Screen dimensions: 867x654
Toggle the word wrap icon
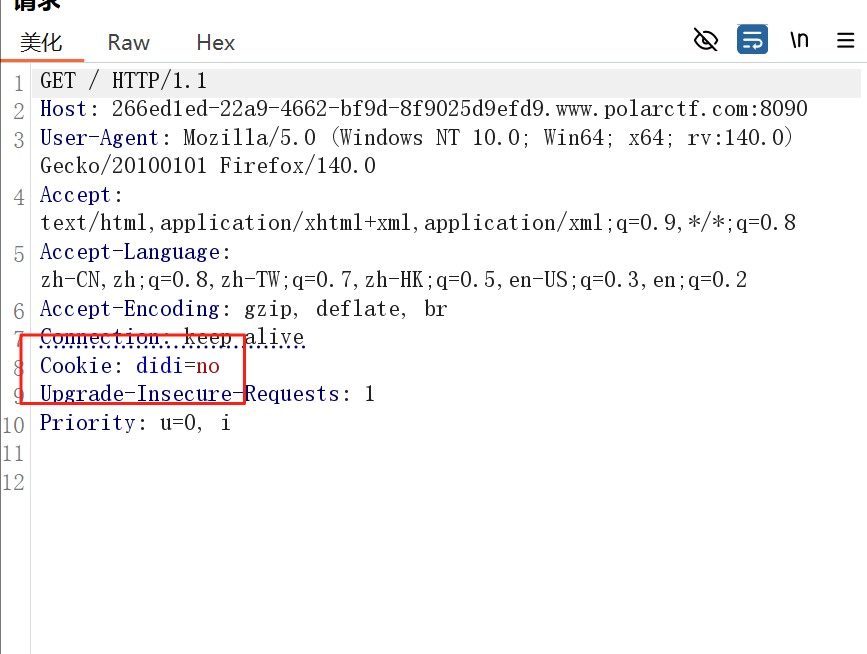coord(752,39)
